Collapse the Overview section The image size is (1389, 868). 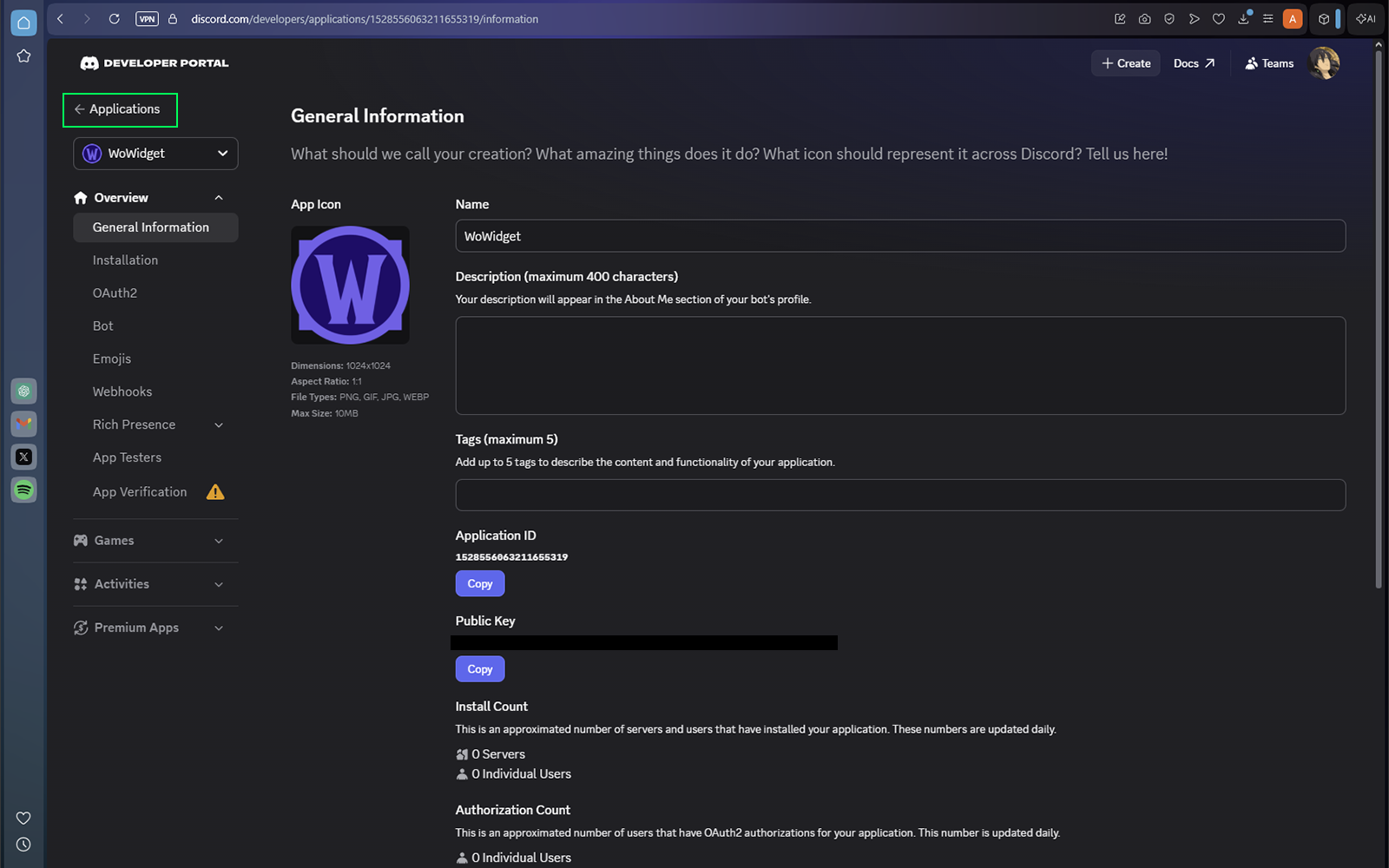219,198
